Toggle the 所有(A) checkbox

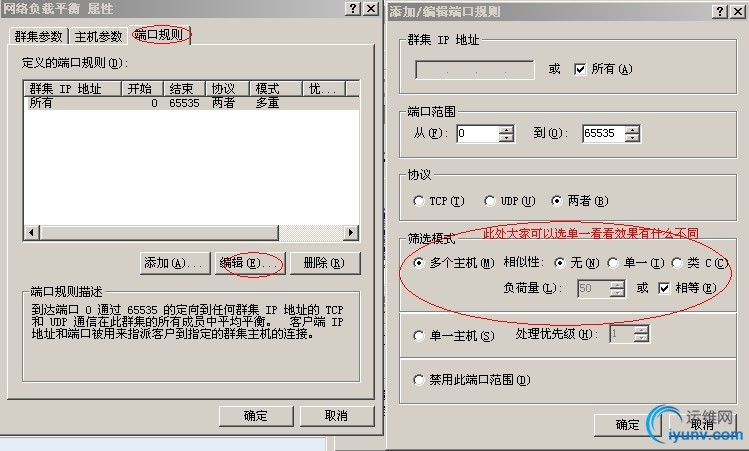tap(580, 69)
